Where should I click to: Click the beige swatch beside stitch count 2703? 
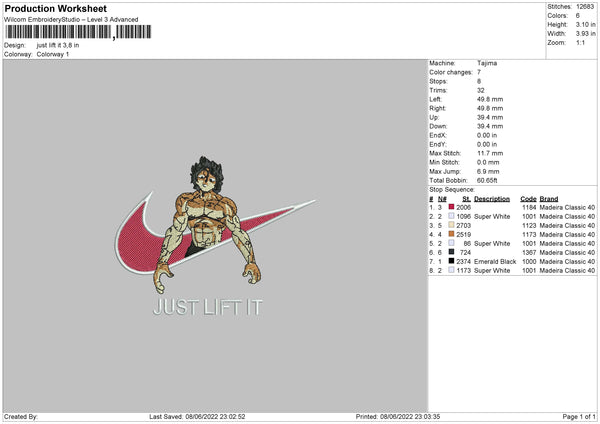tap(452, 225)
